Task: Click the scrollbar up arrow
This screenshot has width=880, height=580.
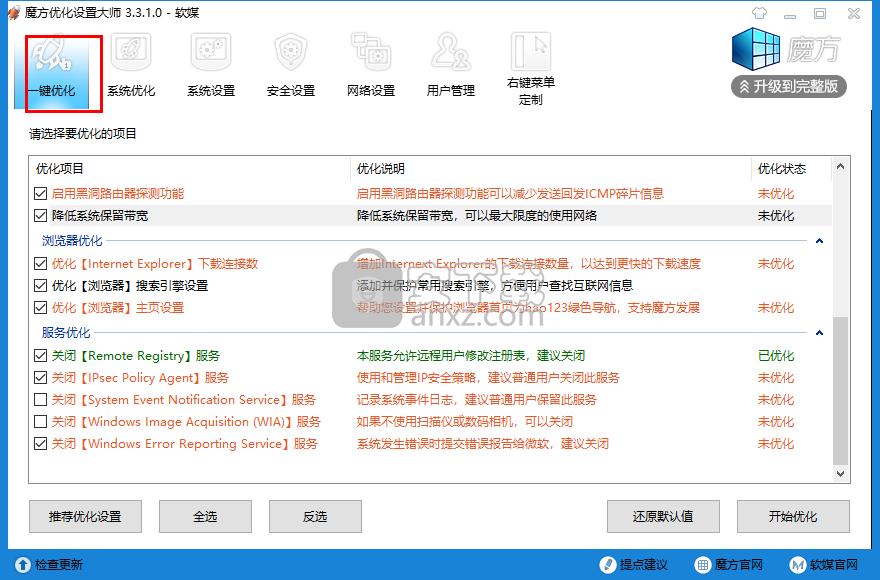Action: (x=840, y=166)
